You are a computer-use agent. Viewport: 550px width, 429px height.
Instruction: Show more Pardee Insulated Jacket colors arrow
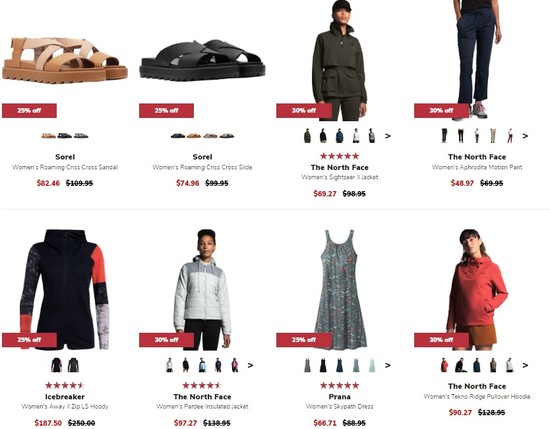[250, 366]
